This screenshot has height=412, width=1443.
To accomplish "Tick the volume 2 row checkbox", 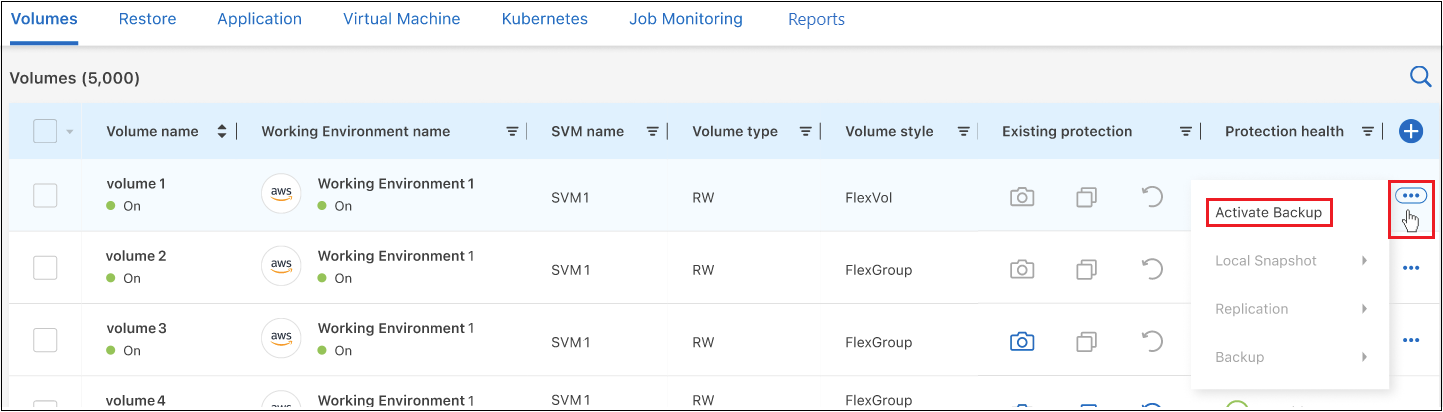I will tap(45, 268).
